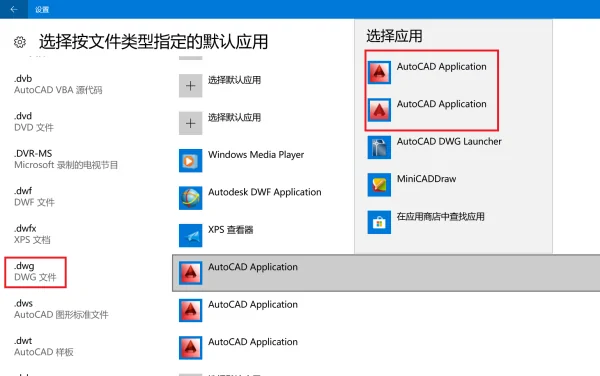This screenshot has height=376, width=600.
Task: Click the .dwt AutoCAD 样板 entry
Action: coord(44,347)
